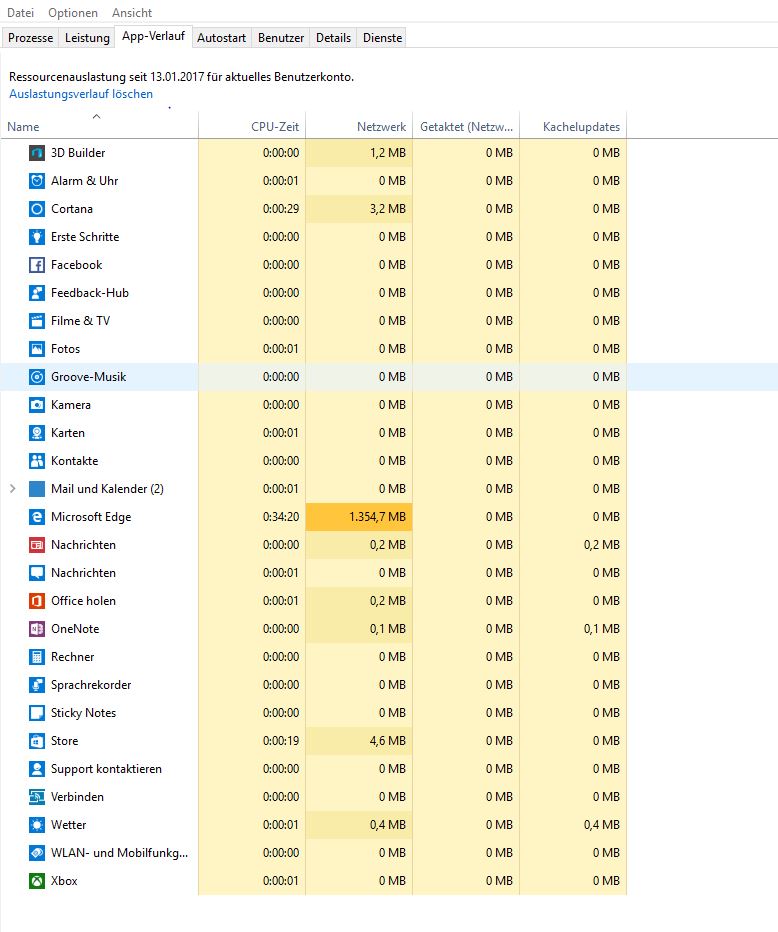
Task: Select the App-Verlauf tab
Action: (x=153, y=36)
